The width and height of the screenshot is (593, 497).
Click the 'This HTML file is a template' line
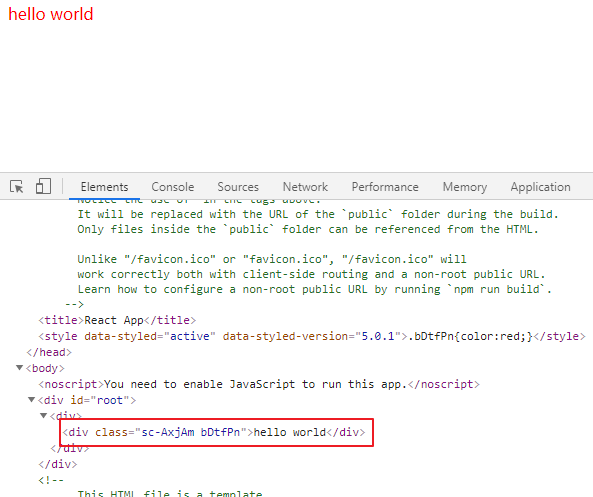click(170, 493)
